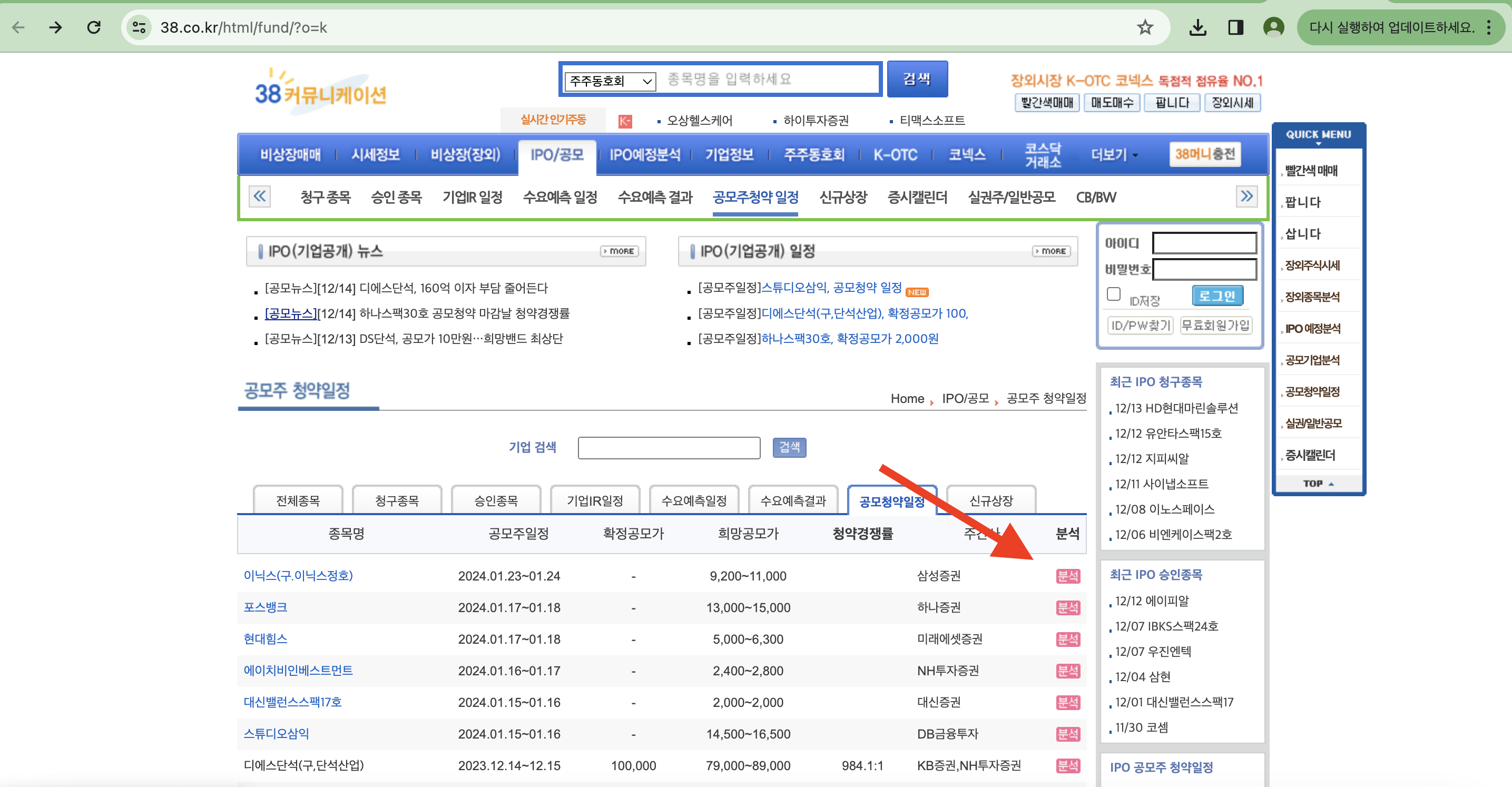Click the 로그인 button
The image size is (1512, 787).
point(1218,296)
